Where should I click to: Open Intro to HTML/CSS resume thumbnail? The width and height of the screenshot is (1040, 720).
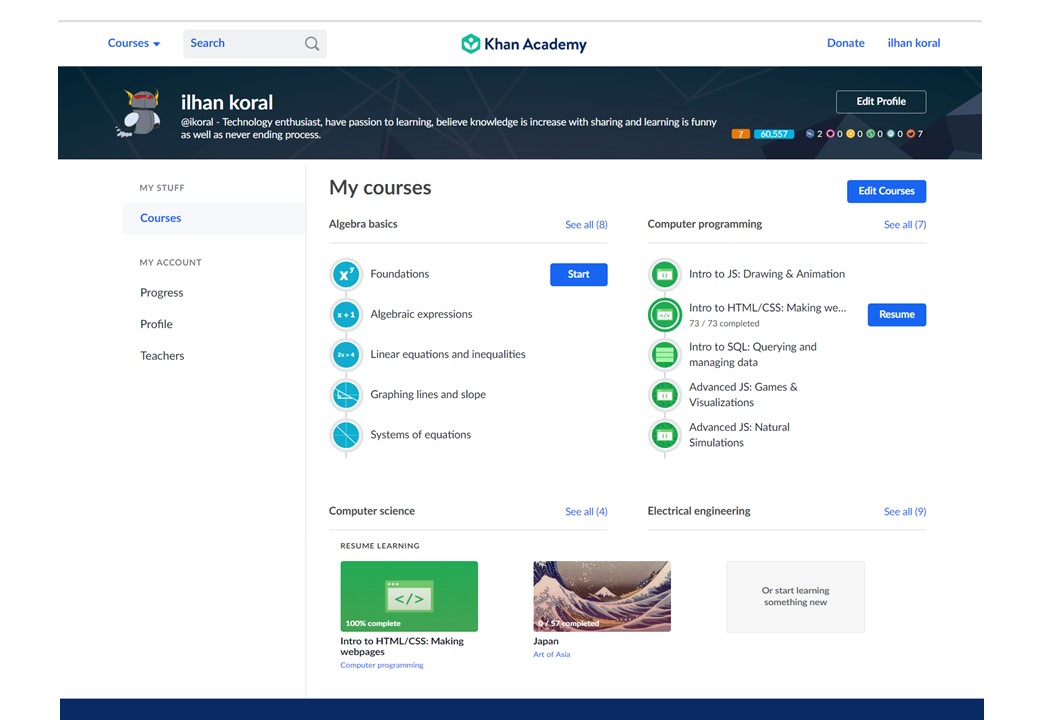pos(409,597)
